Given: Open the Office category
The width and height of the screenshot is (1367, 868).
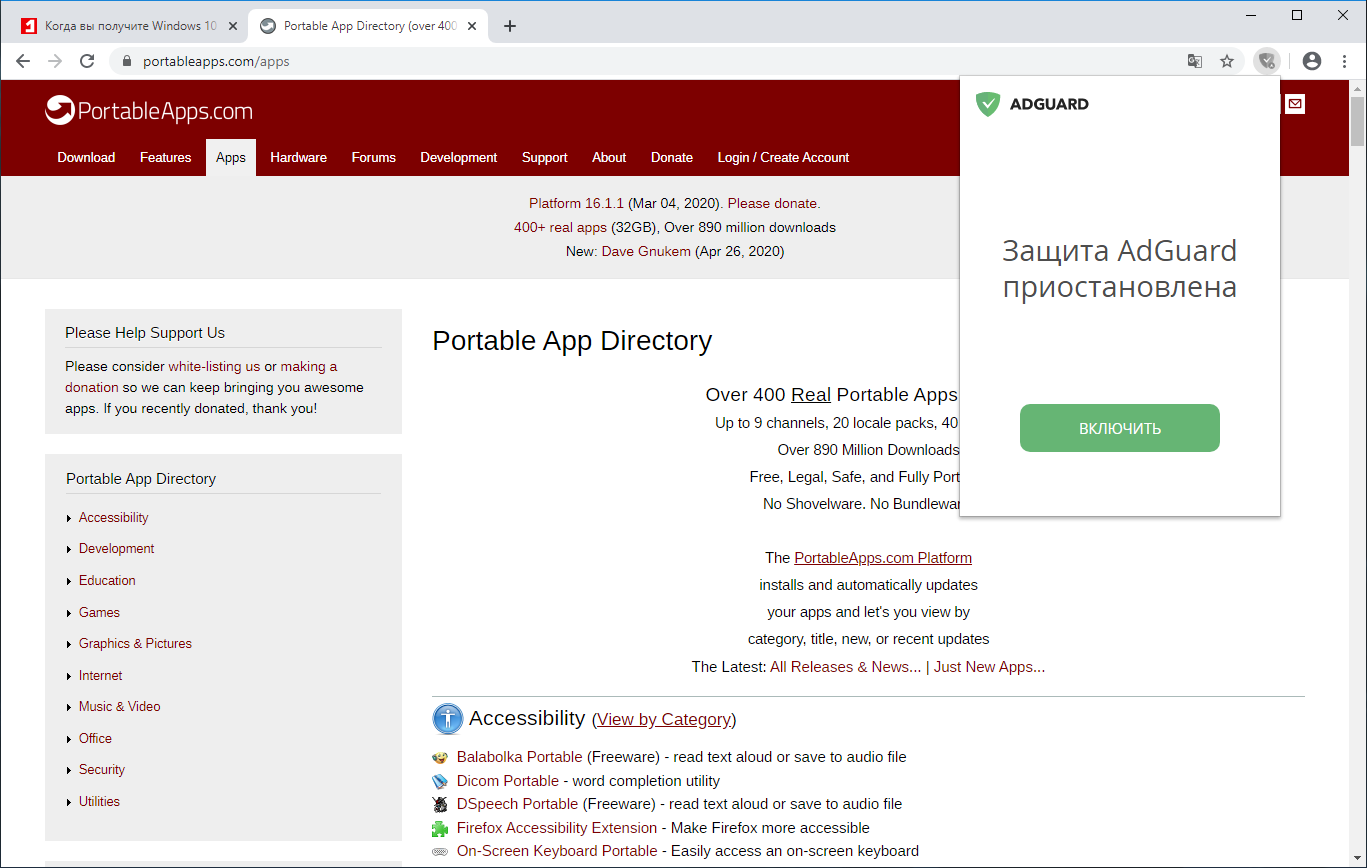Looking at the screenshot, I should pos(95,738).
